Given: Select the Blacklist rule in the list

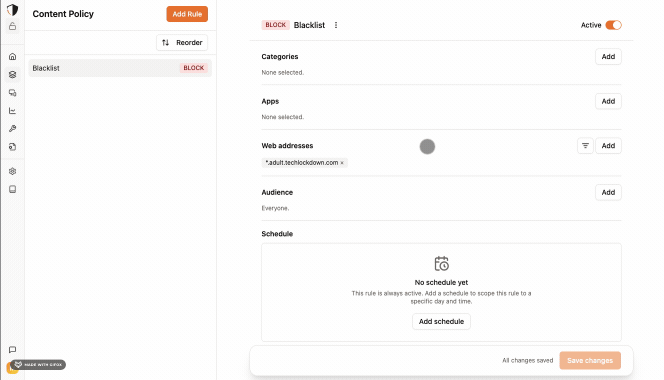Looking at the screenshot, I should point(120,68).
